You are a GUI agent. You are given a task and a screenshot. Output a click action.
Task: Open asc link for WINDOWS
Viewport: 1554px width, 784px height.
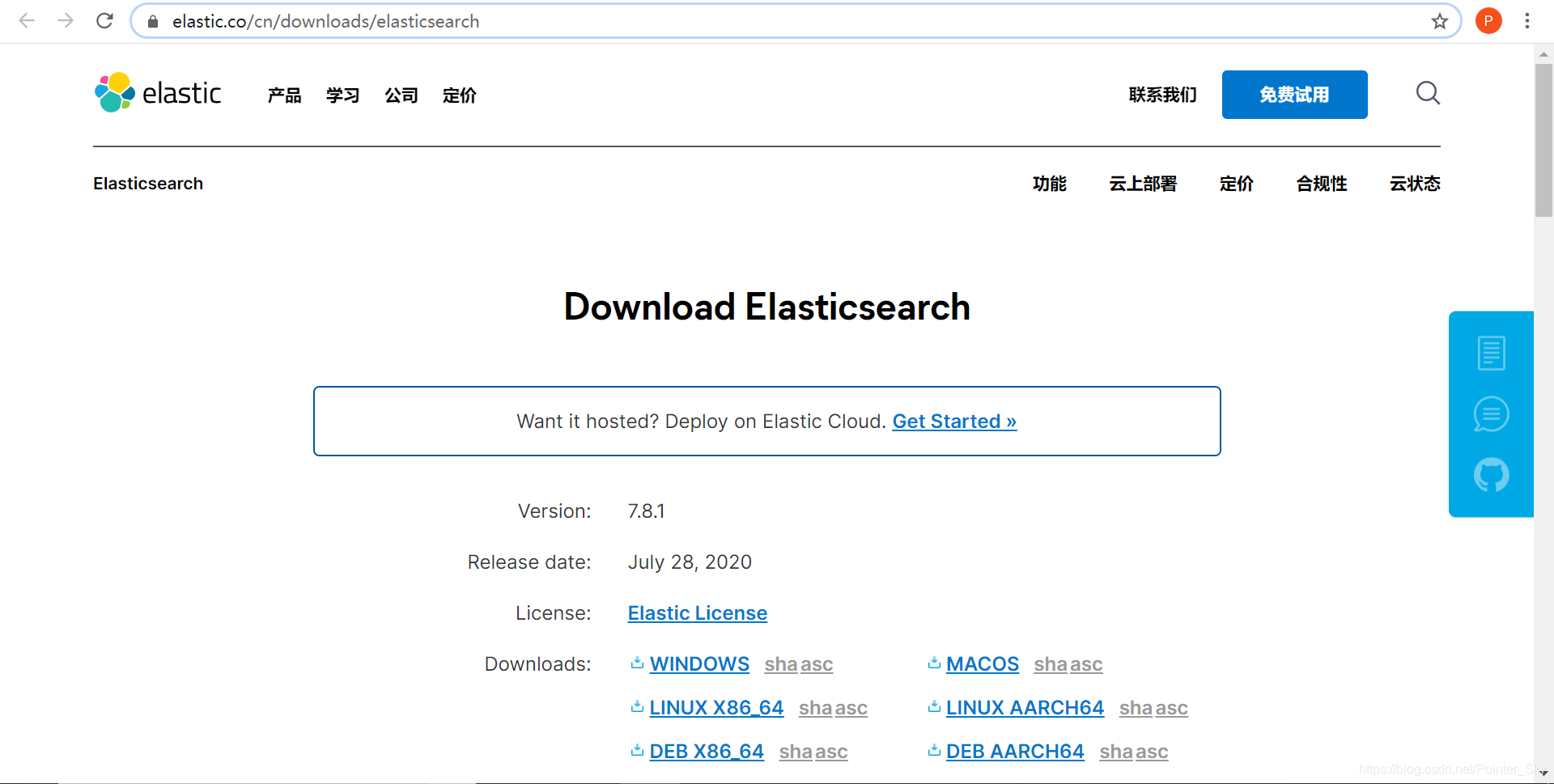click(817, 664)
